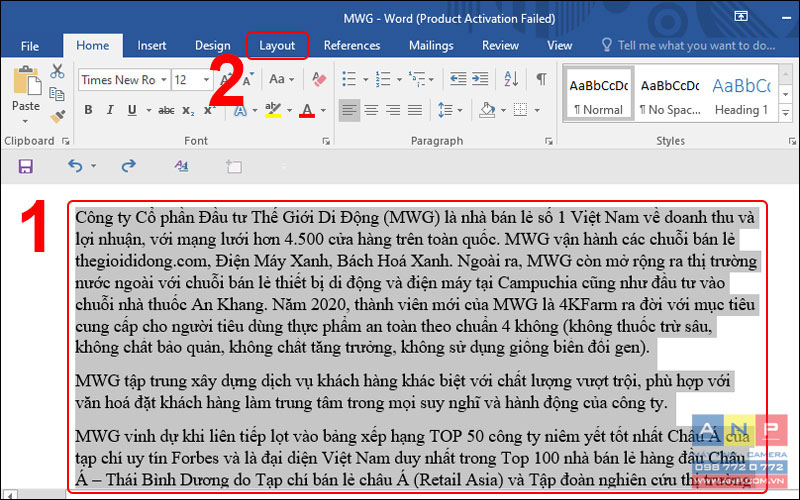Switch to the Insert tab
The image size is (800, 500).
(x=152, y=45)
